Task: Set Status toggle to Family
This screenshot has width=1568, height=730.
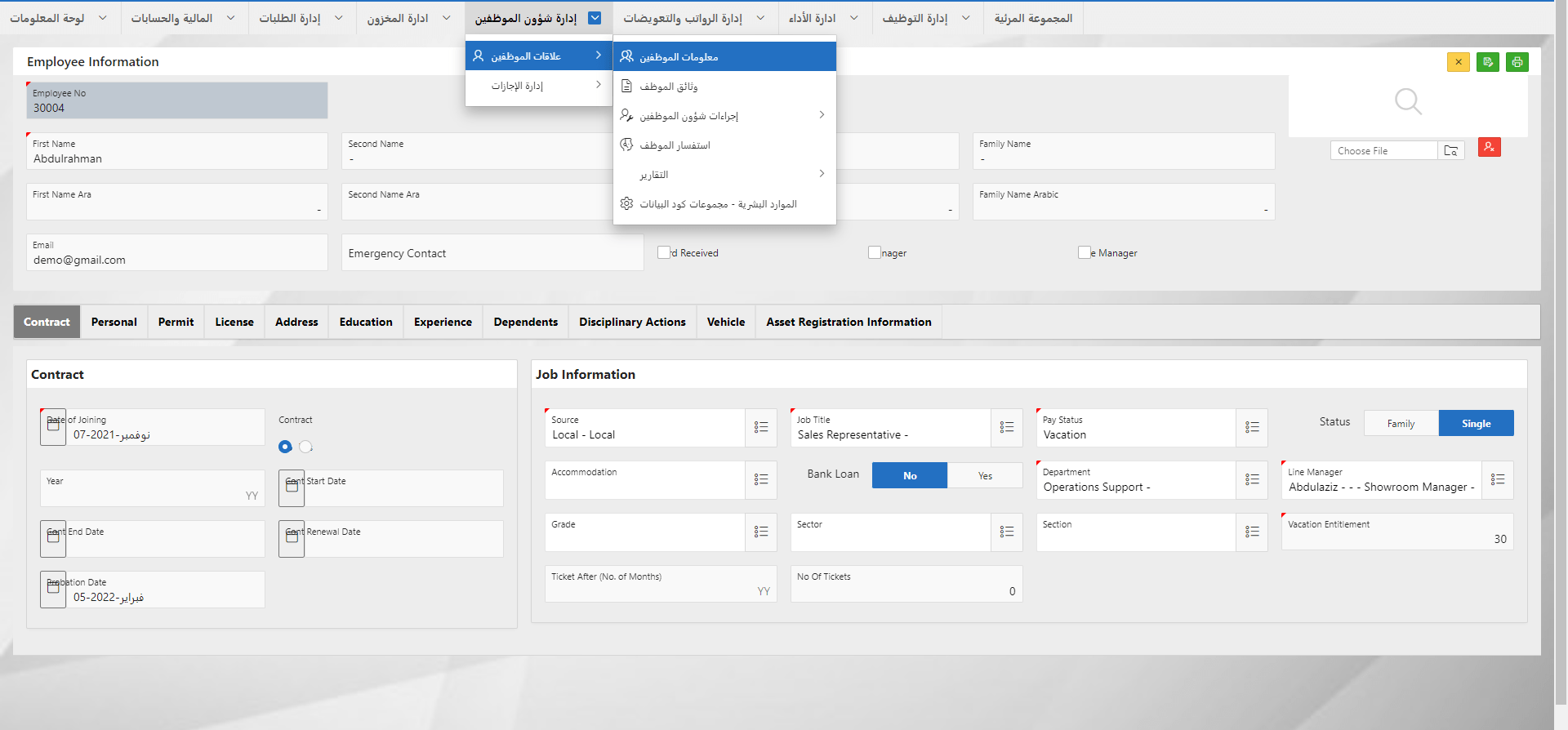Action: [1401, 424]
